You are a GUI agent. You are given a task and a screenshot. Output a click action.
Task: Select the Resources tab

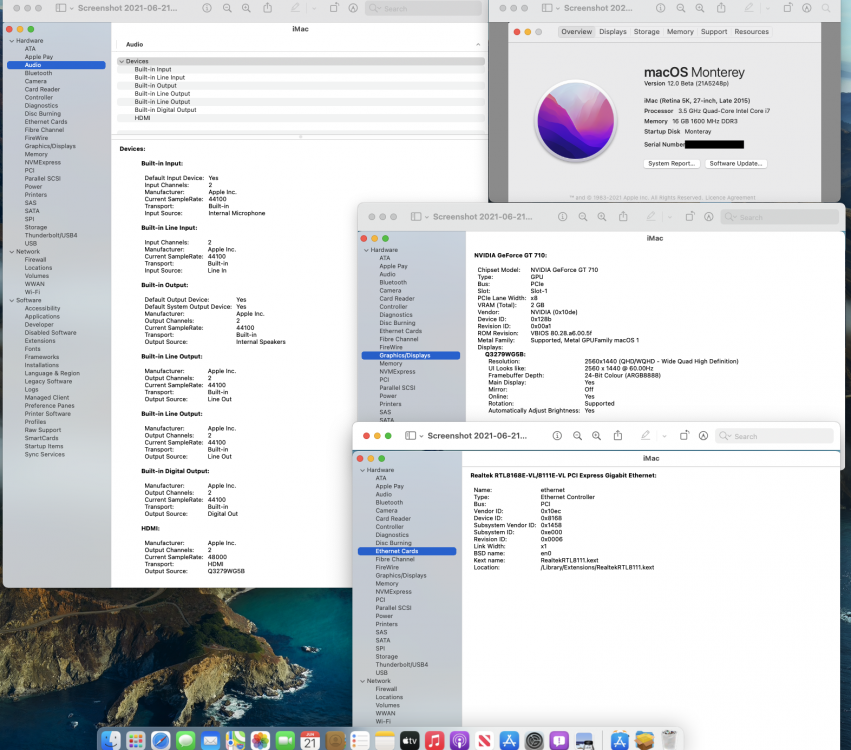point(751,31)
